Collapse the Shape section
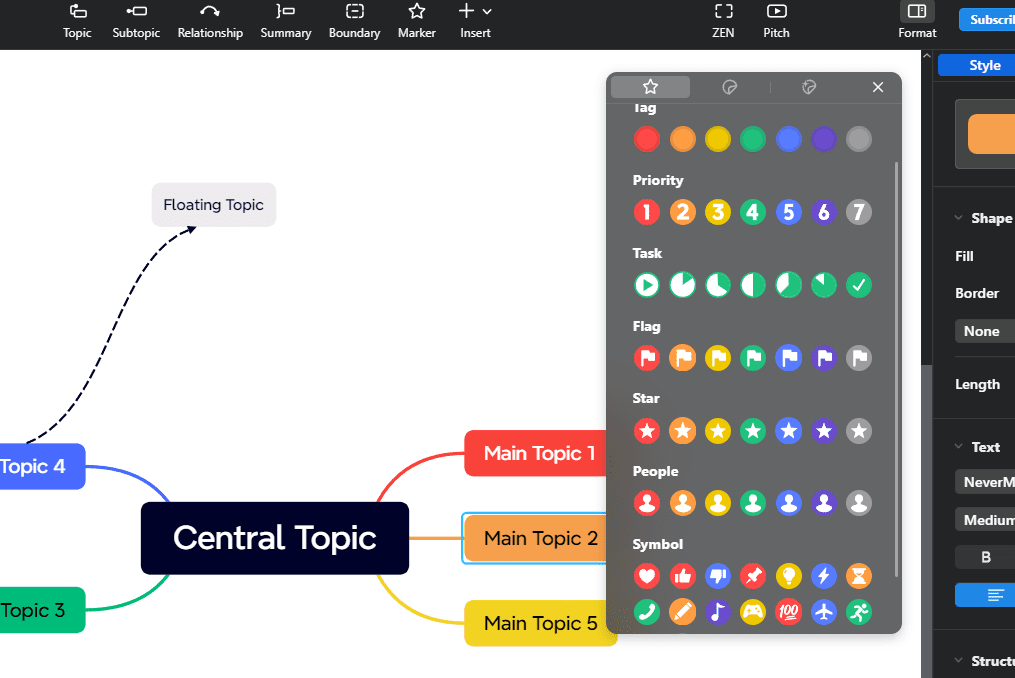1015x678 pixels. click(x=956, y=218)
